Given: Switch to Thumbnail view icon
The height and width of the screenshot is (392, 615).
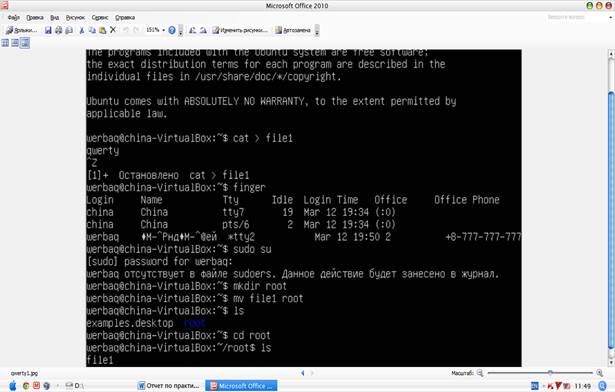Looking at the screenshot, I should pos(5,43).
